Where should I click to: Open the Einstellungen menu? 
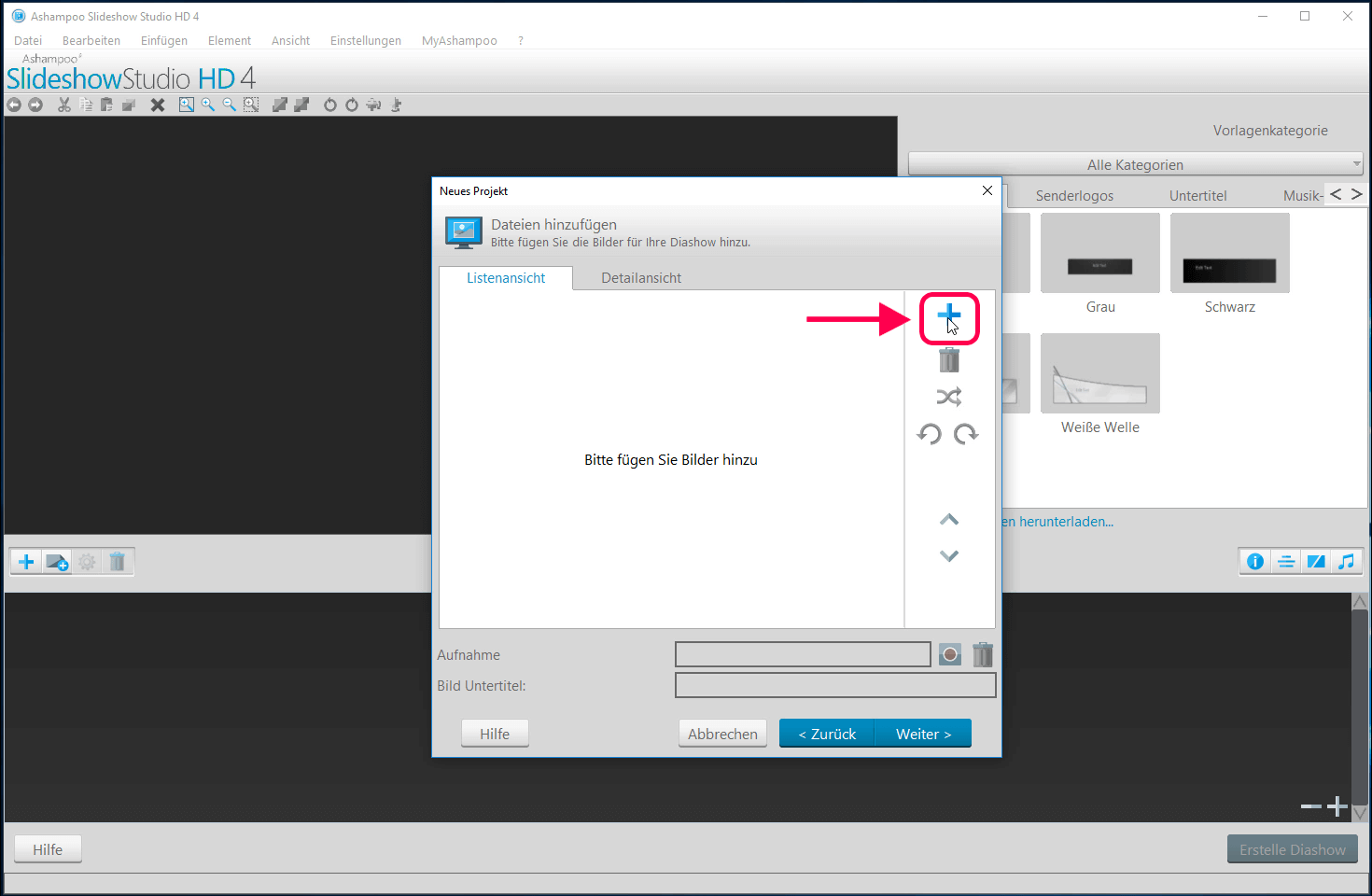[366, 40]
